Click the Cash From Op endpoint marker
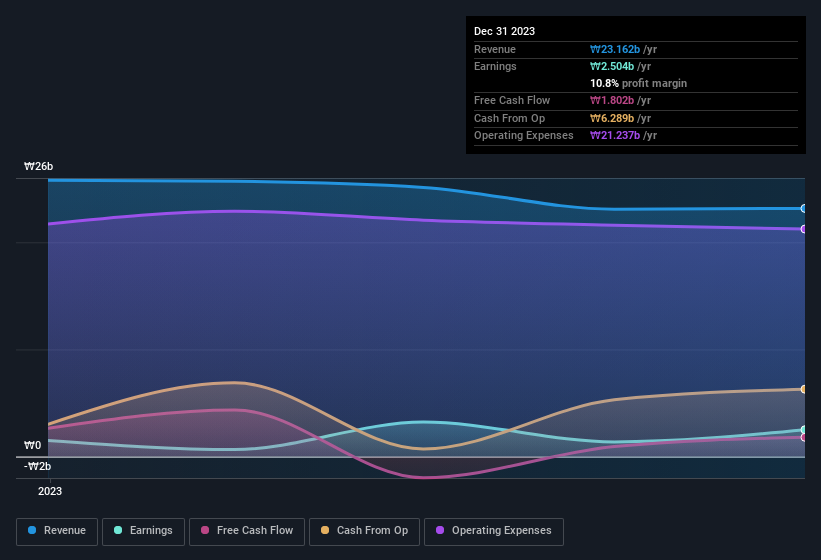 point(804,389)
